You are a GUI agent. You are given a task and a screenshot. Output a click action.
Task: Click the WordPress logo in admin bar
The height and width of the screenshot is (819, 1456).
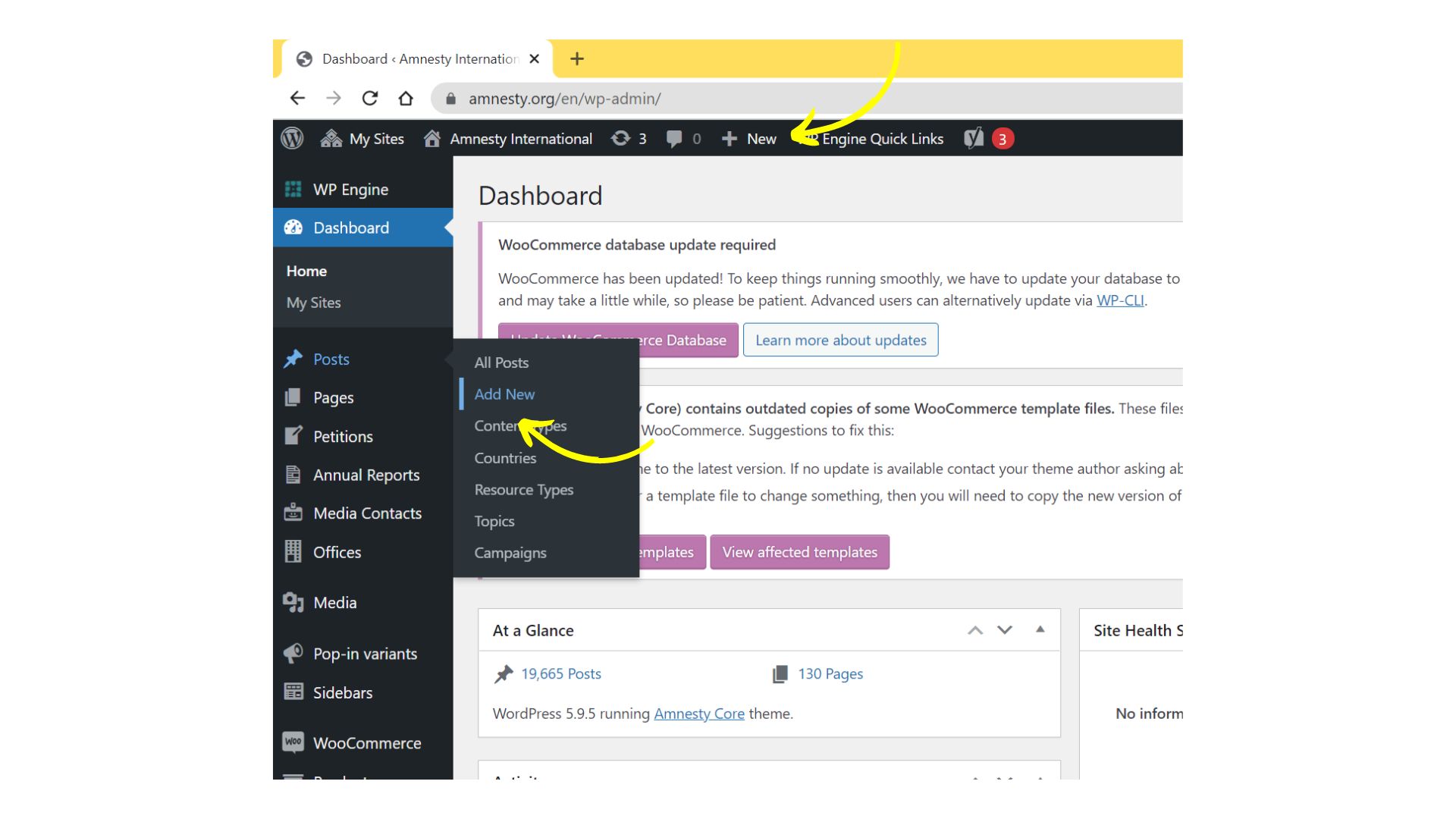click(292, 139)
